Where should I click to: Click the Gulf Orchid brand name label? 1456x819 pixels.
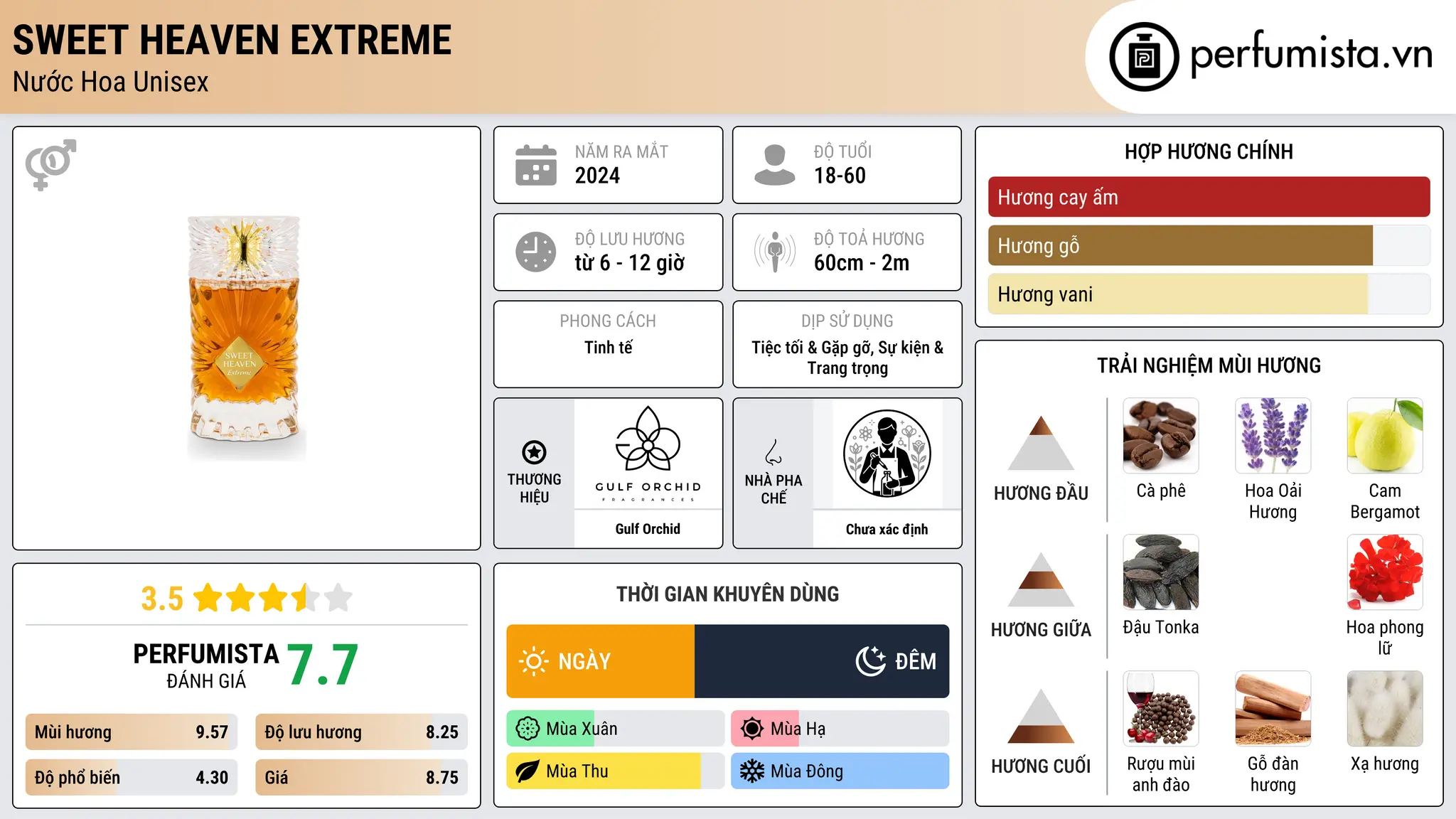(x=648, y=529)
